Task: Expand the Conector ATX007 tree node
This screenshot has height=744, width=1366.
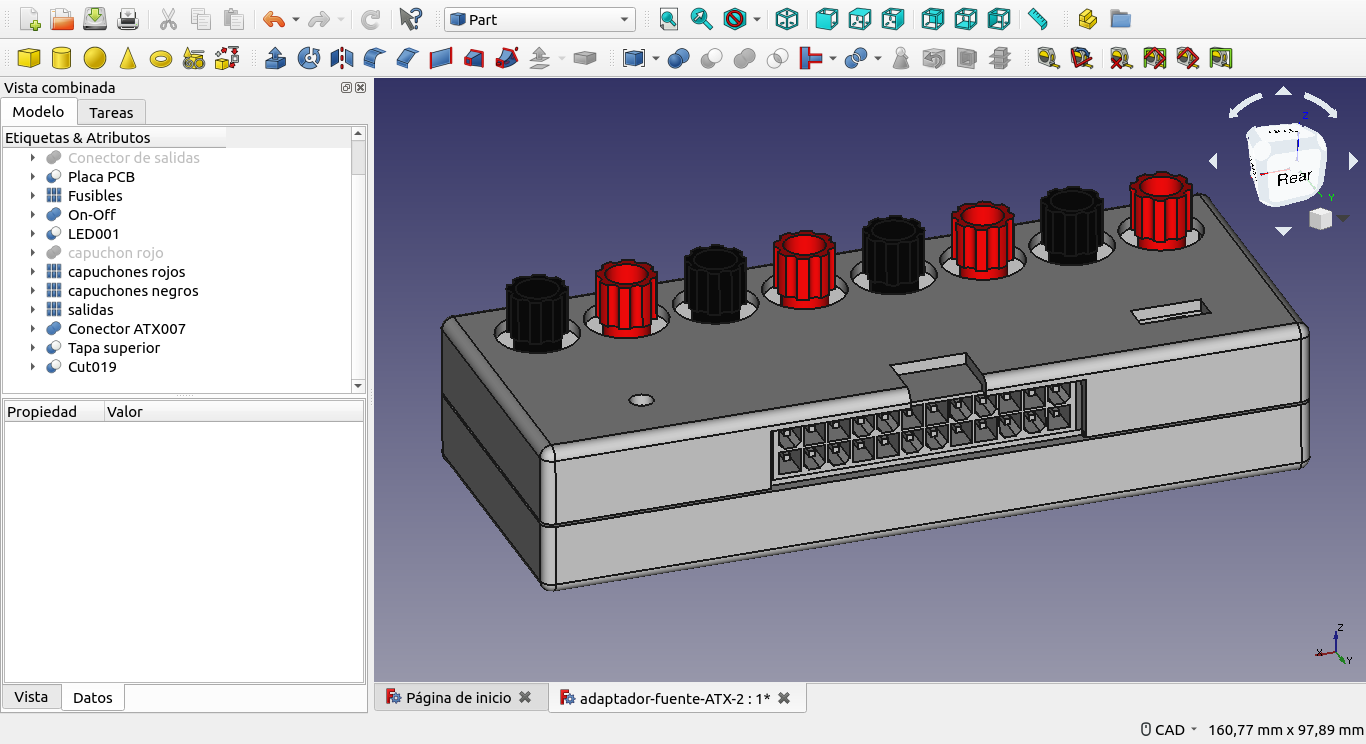Action: pyautogui.click(x=33, y=329)
